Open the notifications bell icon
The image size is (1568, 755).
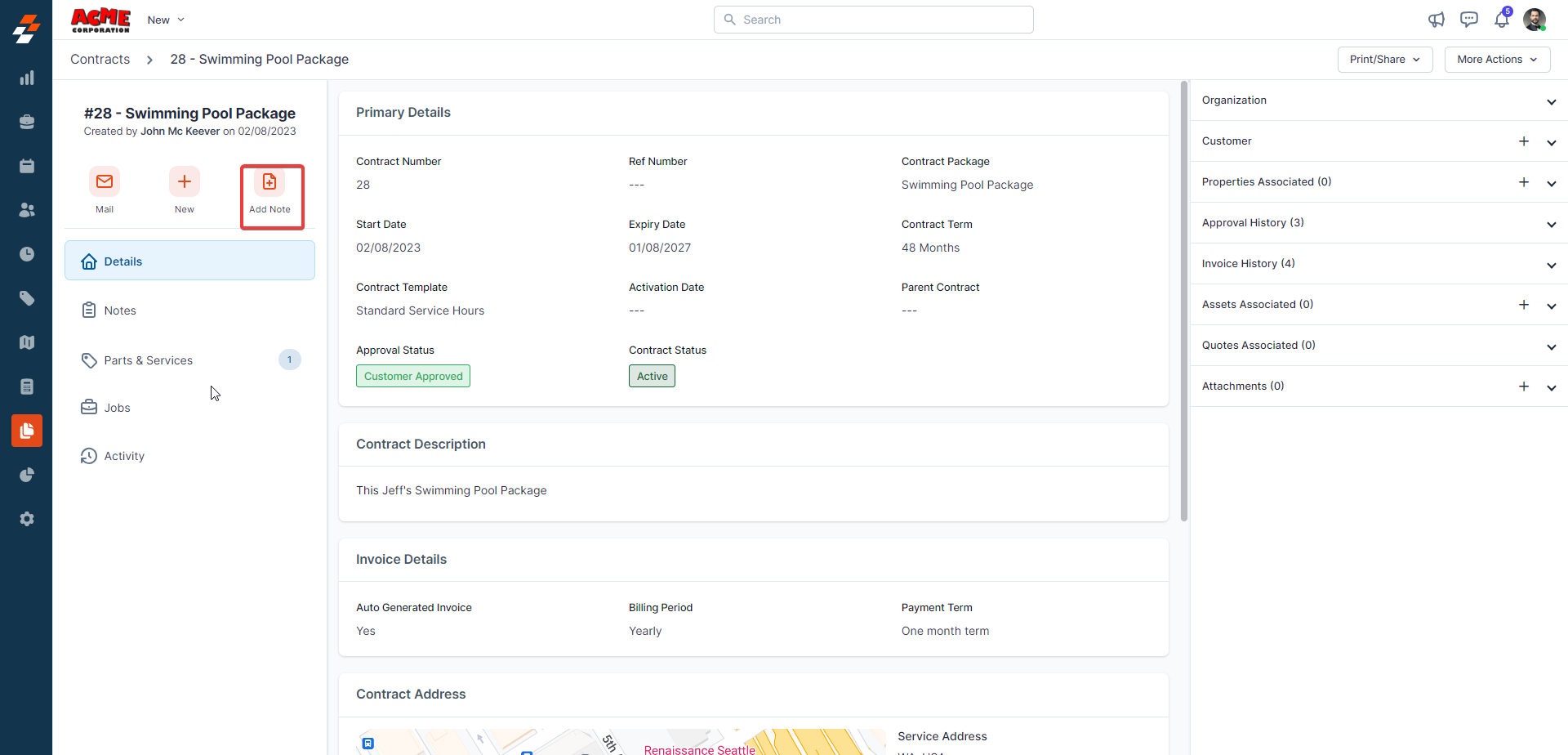pyautogui.click(x=1501, y=20)
